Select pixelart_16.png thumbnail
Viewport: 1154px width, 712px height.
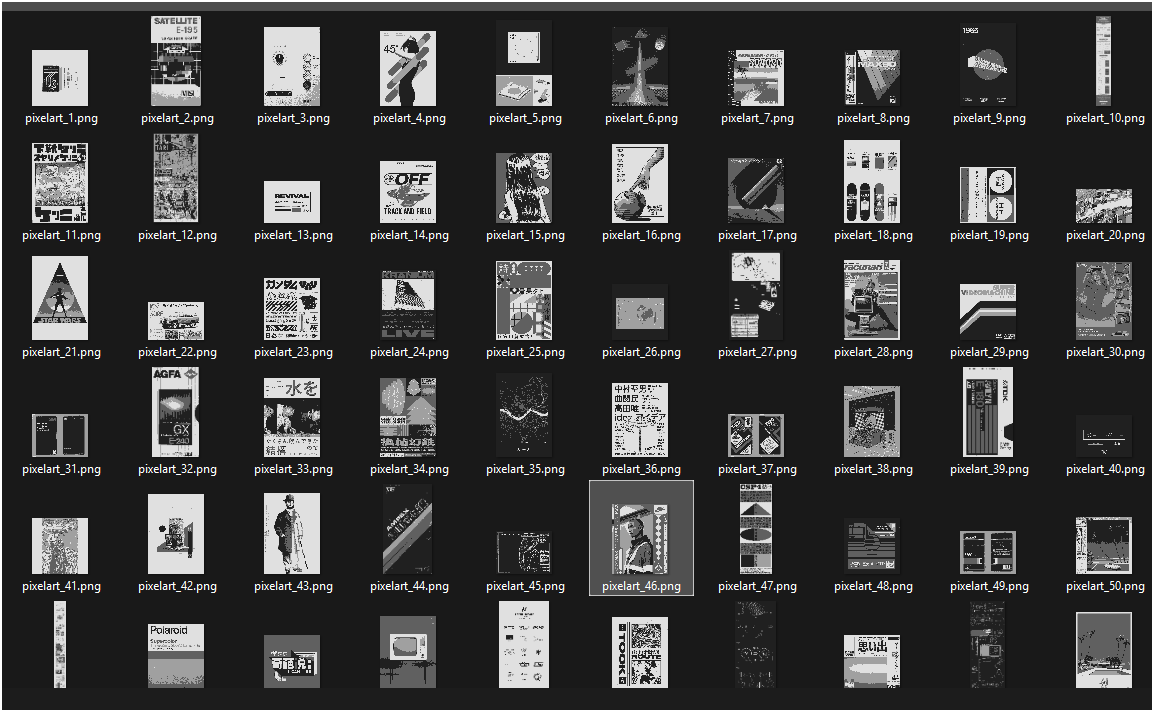(640, 183)
